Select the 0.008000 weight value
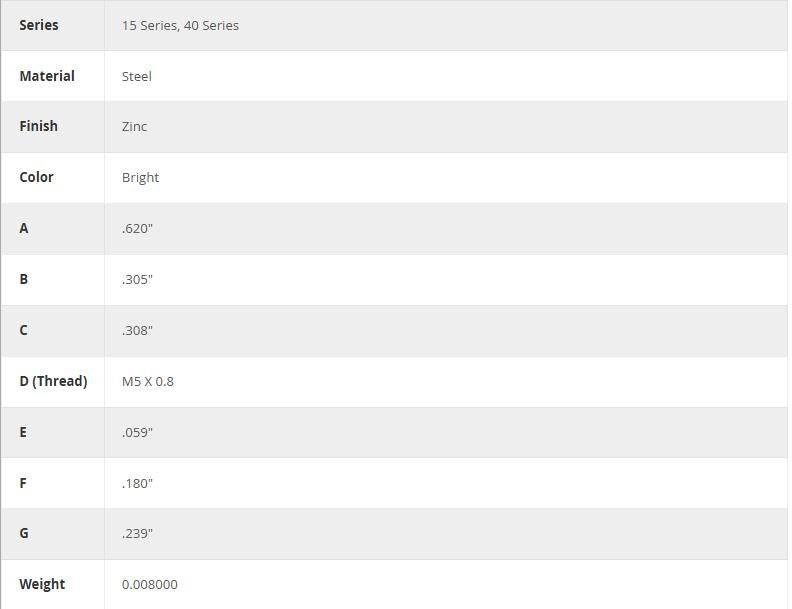The width and height of the screenshot is (792, 609). pyautogui.click(x=150, y=584)
